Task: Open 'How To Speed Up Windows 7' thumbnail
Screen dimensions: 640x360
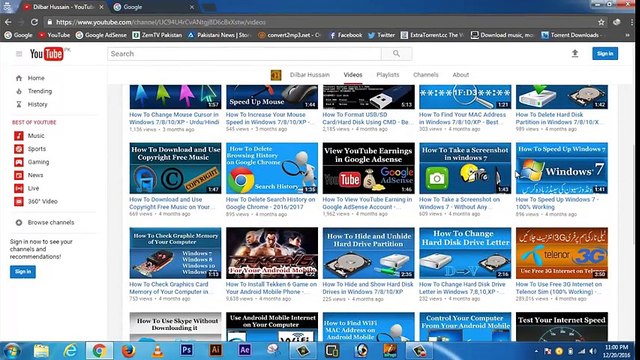Action: pyautogui.click(x=562, y=168)
